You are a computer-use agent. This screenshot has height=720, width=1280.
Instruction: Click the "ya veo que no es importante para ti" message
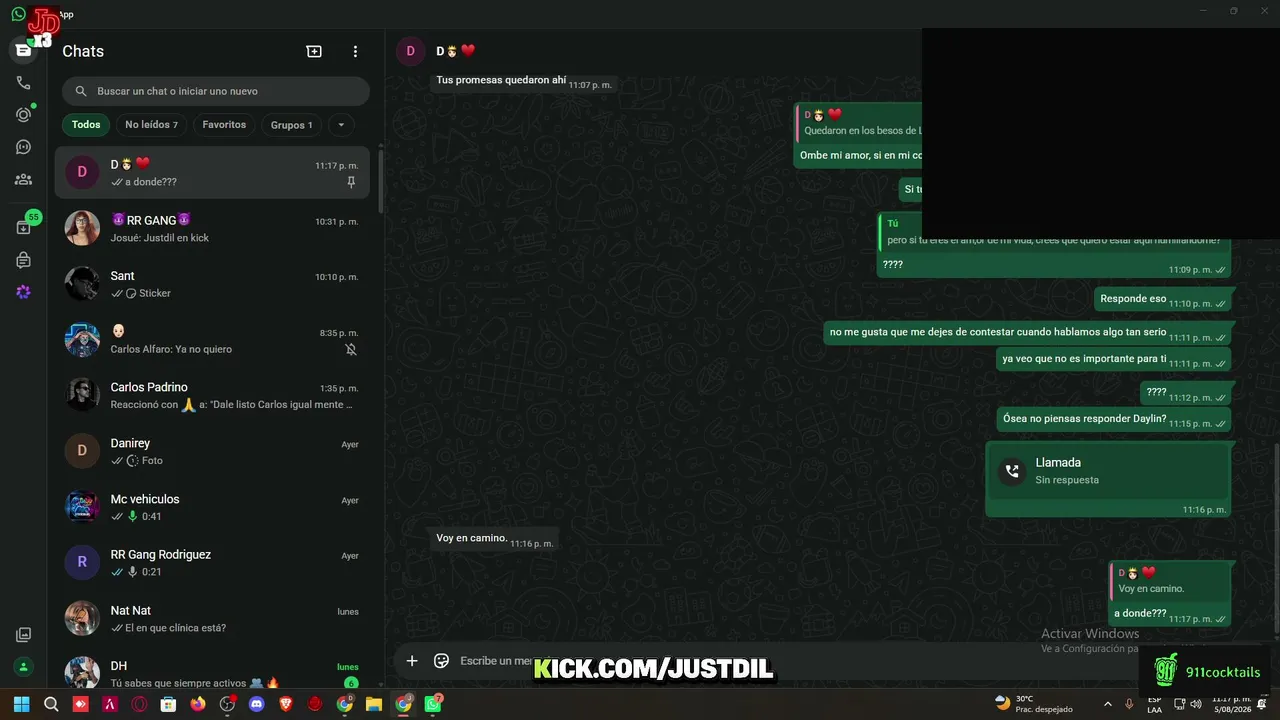tap(1114, 359)
